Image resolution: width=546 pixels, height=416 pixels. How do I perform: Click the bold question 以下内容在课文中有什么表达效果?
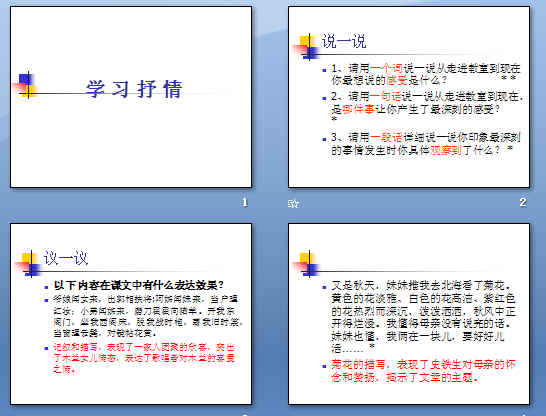coord(139,285)
